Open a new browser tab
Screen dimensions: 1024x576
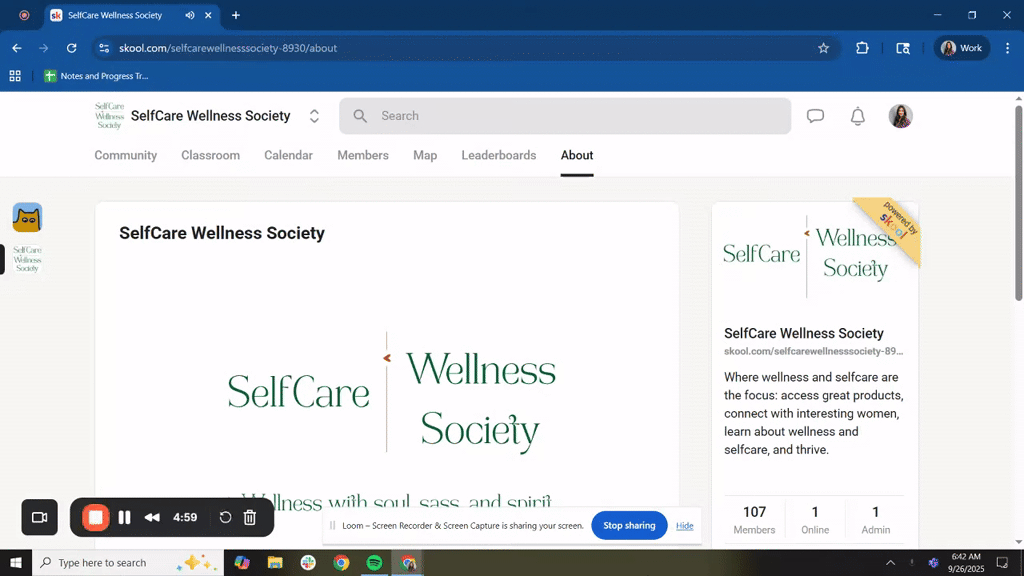(x=236, y=15)
